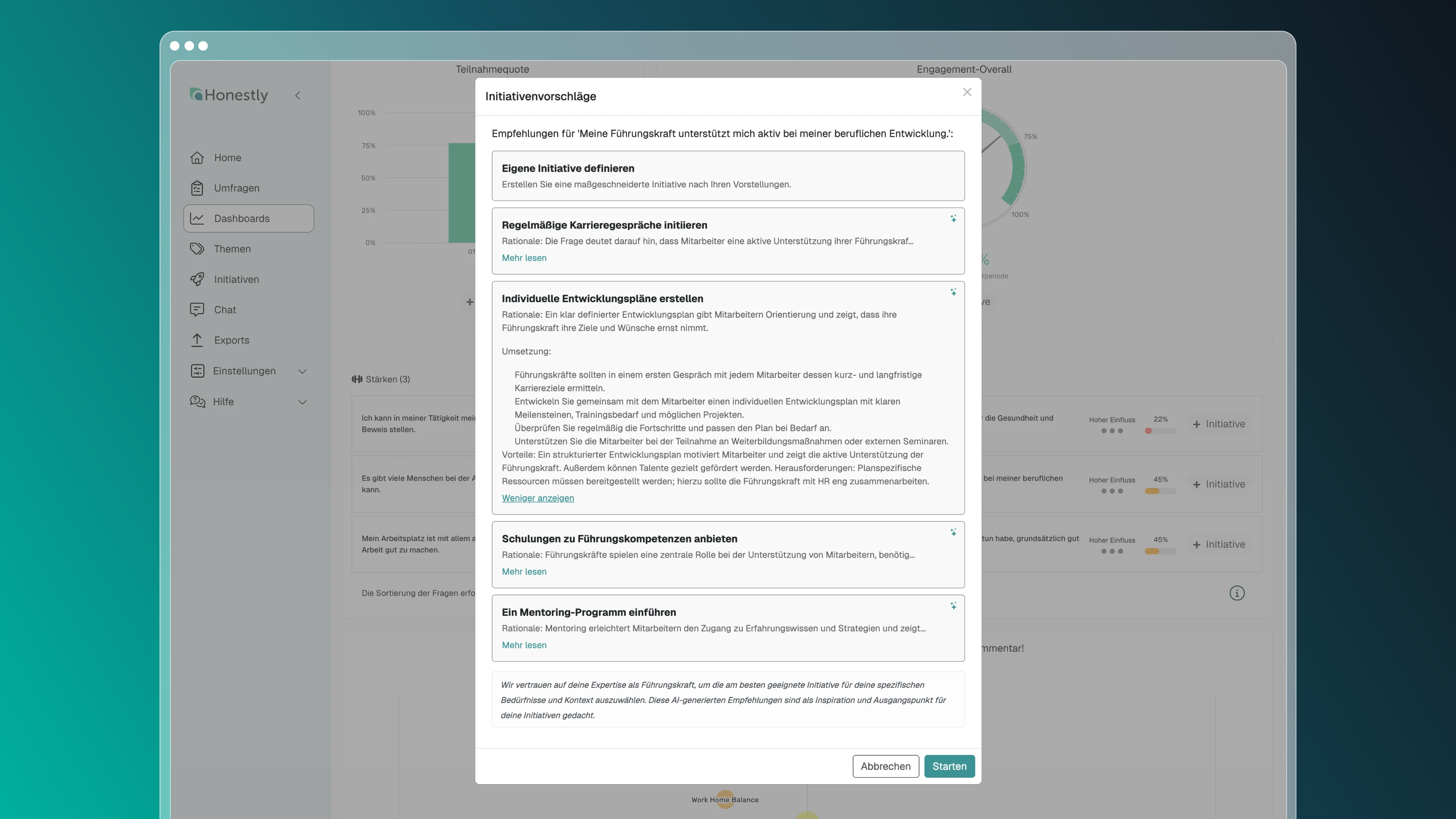Click Mehr lesen under Regelmäßige Karrieregespräche
The image size is (1456, 819).
click(x=524, y=258)
